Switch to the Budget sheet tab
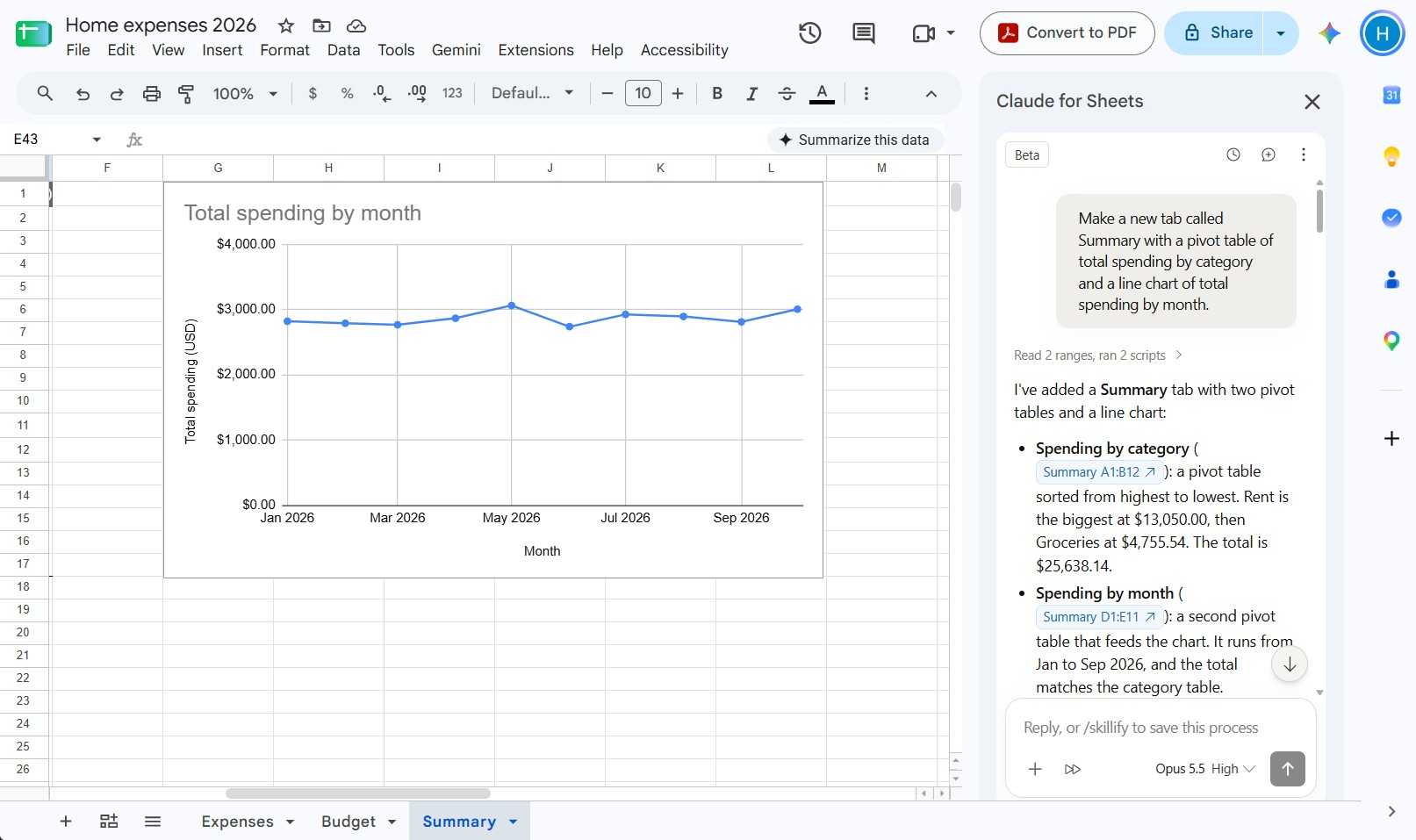 pyautogui.click(x=348, y=822)
